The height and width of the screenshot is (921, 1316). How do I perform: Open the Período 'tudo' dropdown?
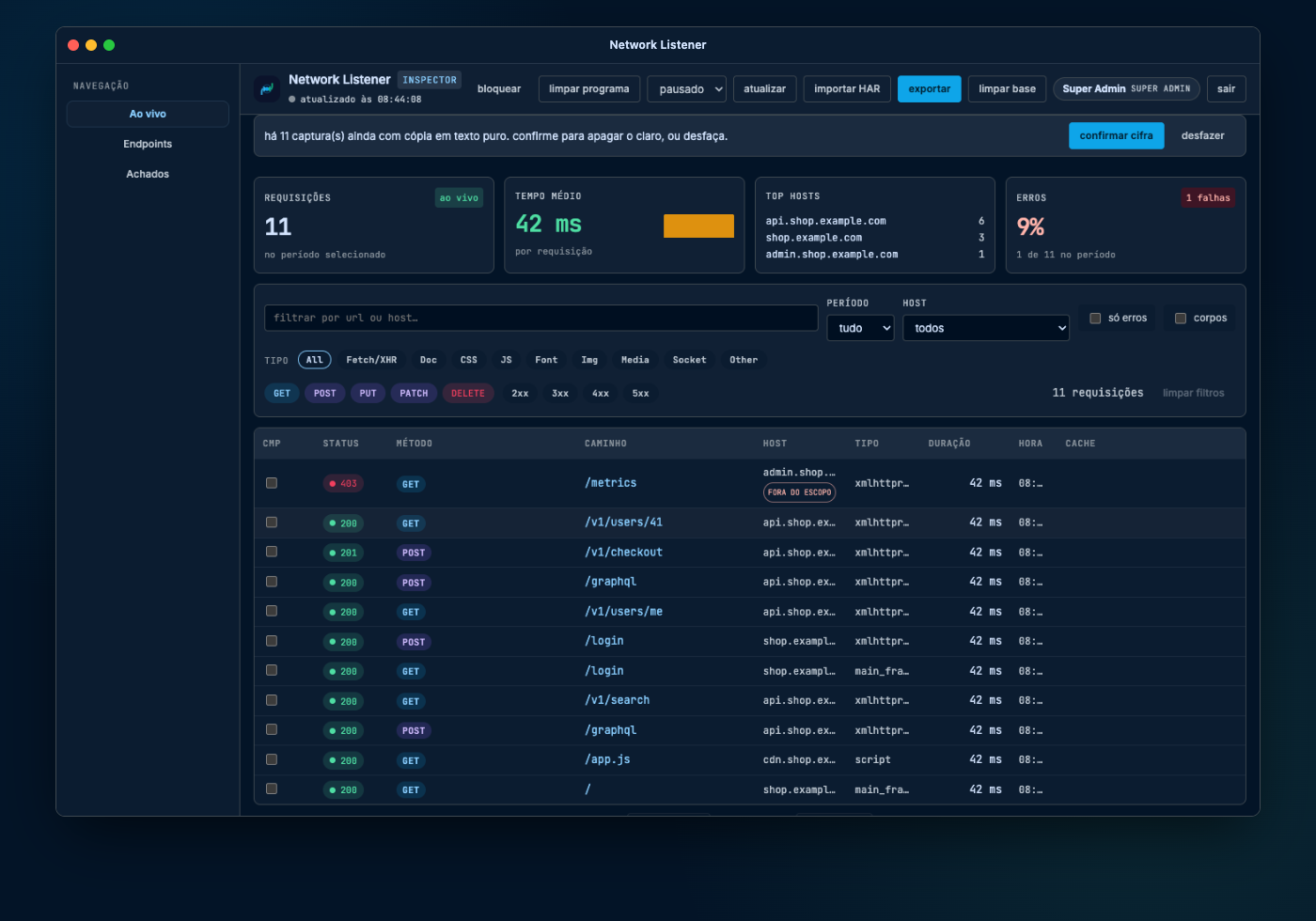point(860,328)
